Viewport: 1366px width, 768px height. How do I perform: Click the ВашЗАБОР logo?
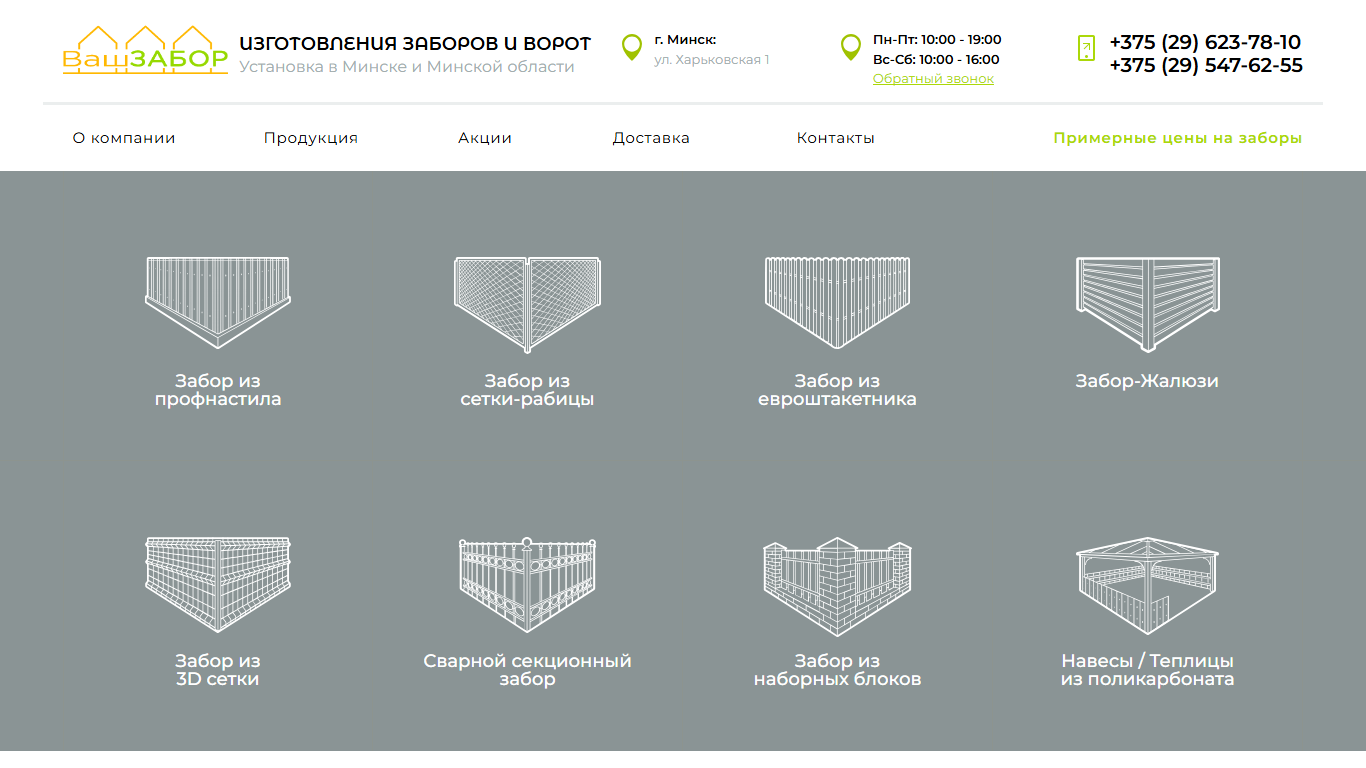click(145, 50)
